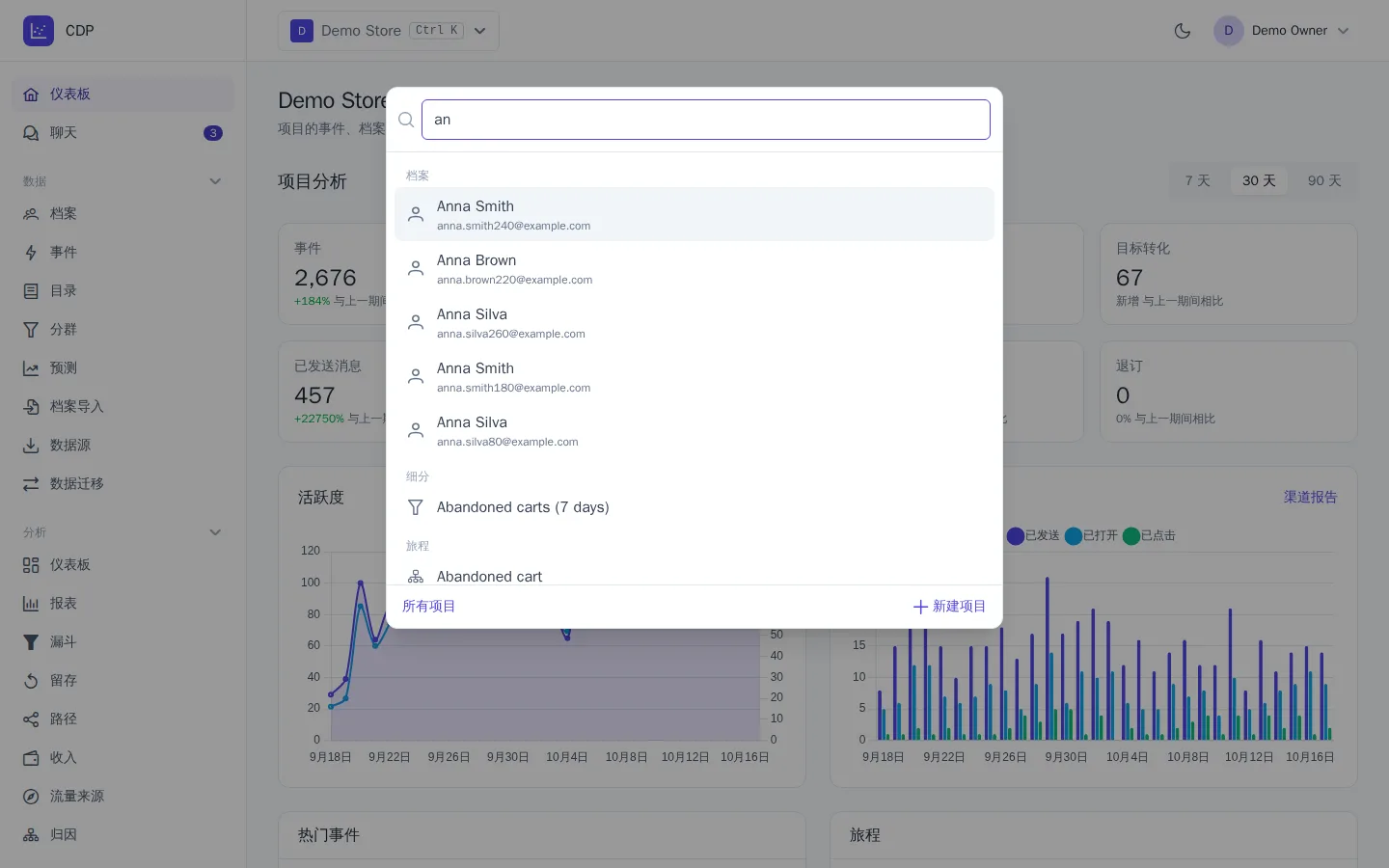The image size is (1389, 868).
Task: Toggle dark mode moon icon
Action: 1183,31
